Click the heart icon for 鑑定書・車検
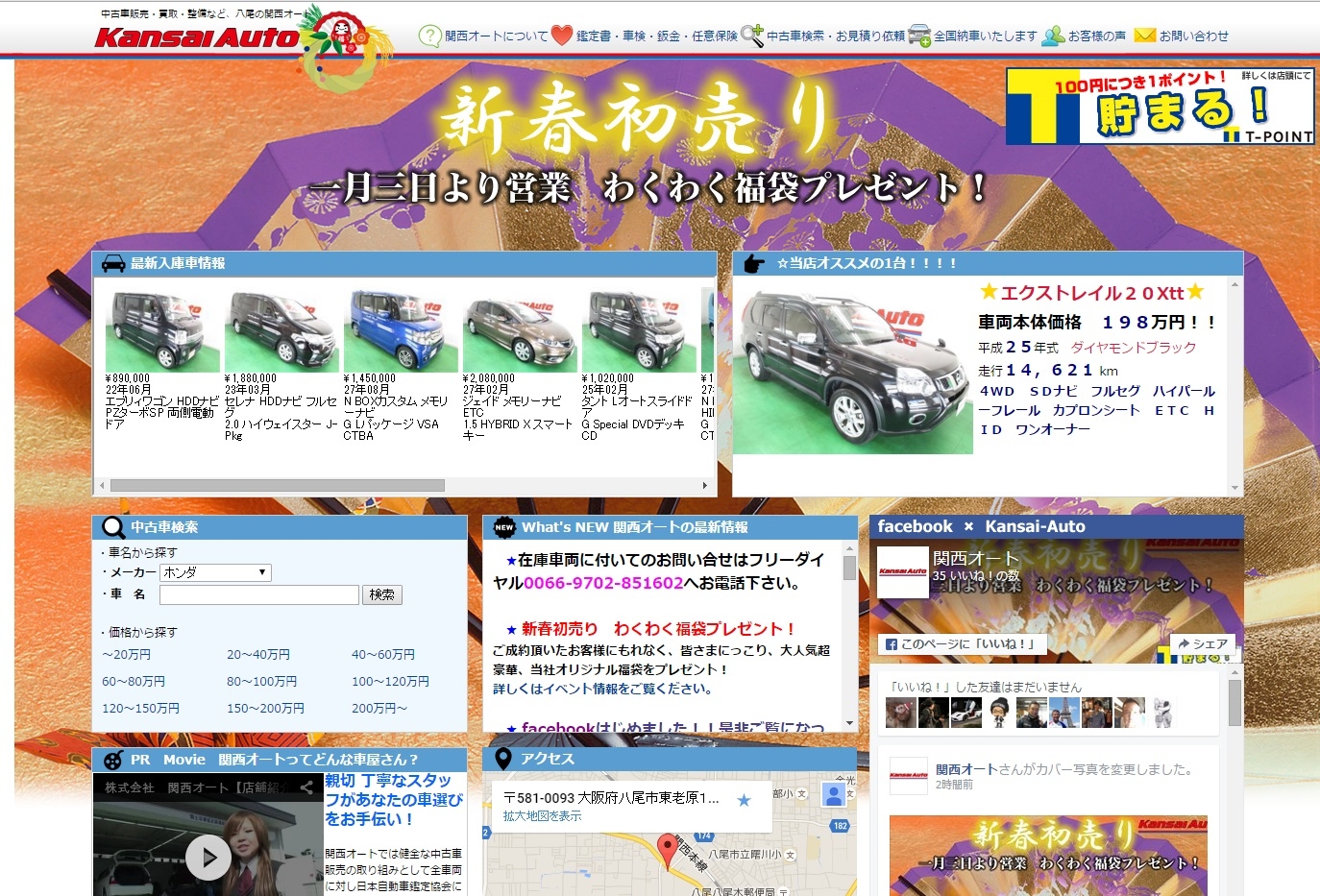The height and width of the screenshot is (896, 1320). 562,36
